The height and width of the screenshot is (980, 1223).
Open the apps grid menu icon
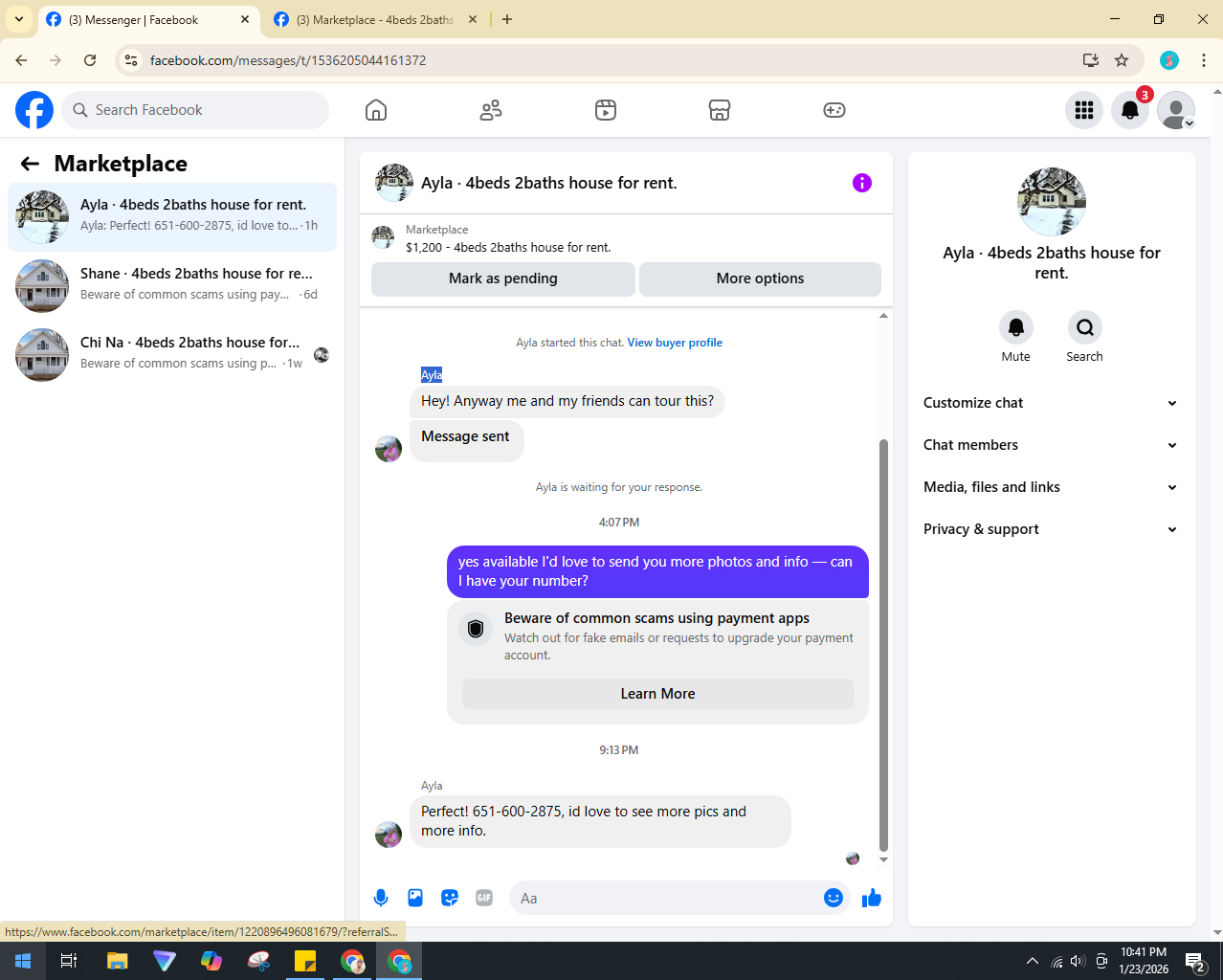(1084, 110)
